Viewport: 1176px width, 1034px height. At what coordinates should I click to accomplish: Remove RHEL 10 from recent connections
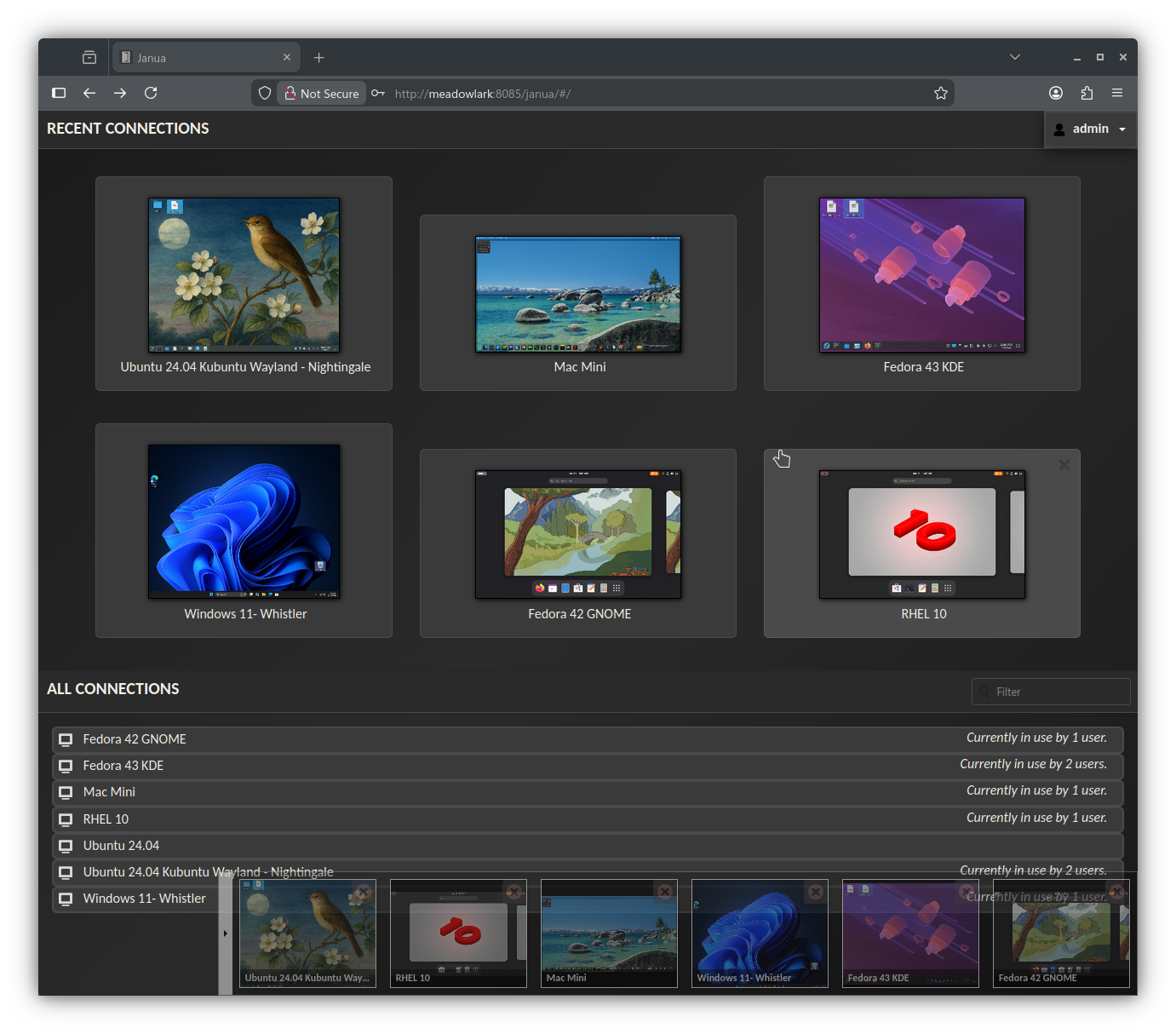tap(1064, 465)
